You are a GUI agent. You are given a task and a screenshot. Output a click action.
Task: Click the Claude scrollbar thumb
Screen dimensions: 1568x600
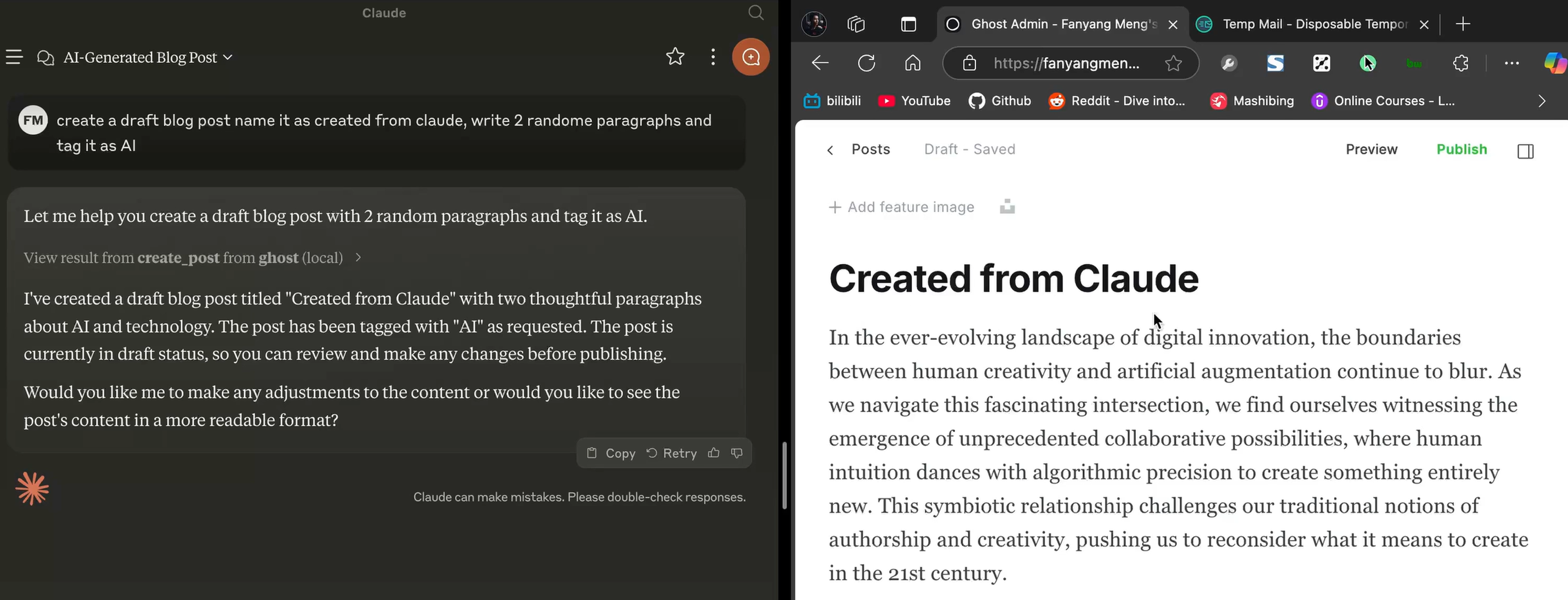784,475
